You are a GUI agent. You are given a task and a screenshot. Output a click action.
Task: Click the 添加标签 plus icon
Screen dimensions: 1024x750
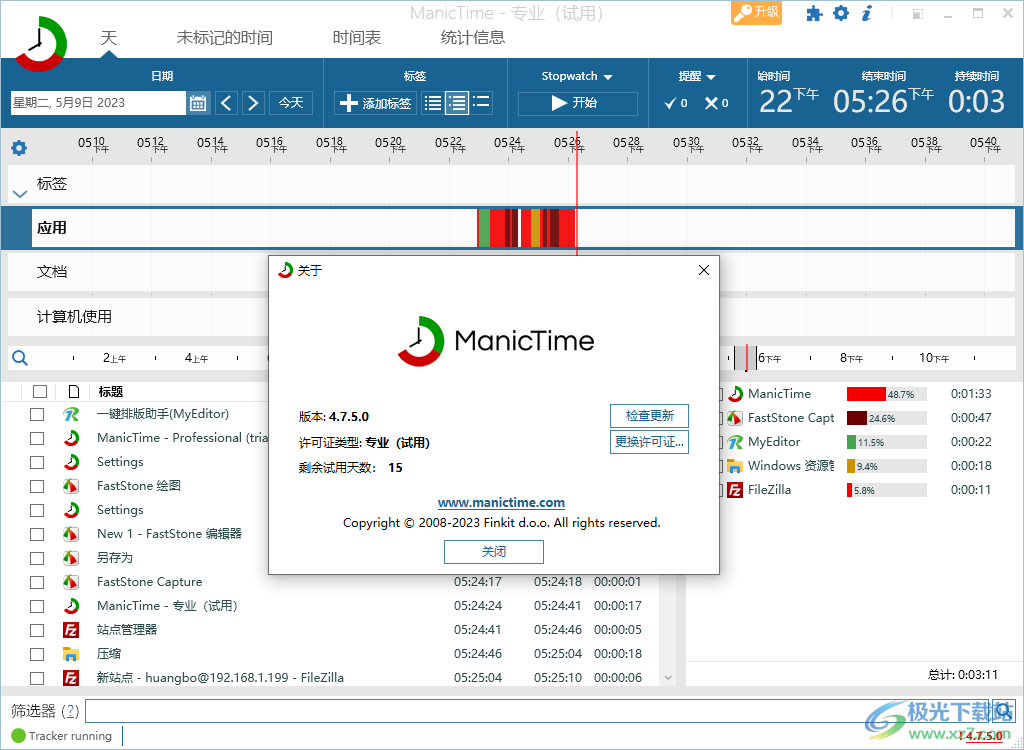(x=349, y=102)
